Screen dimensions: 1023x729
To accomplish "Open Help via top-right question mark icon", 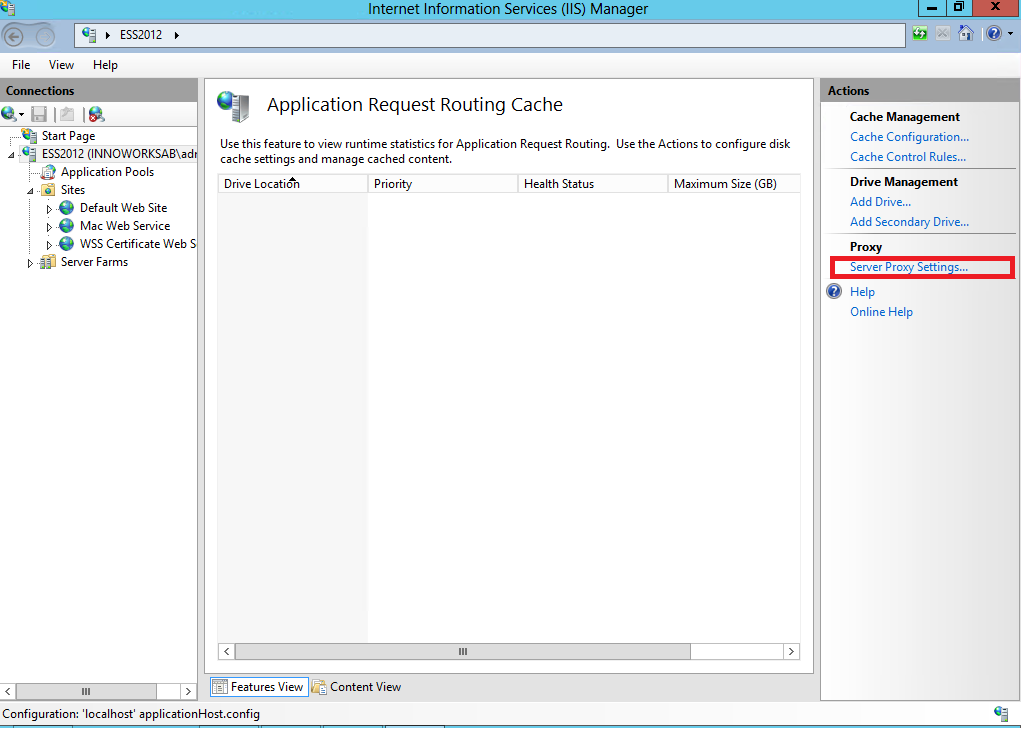I will pos(994,33).
